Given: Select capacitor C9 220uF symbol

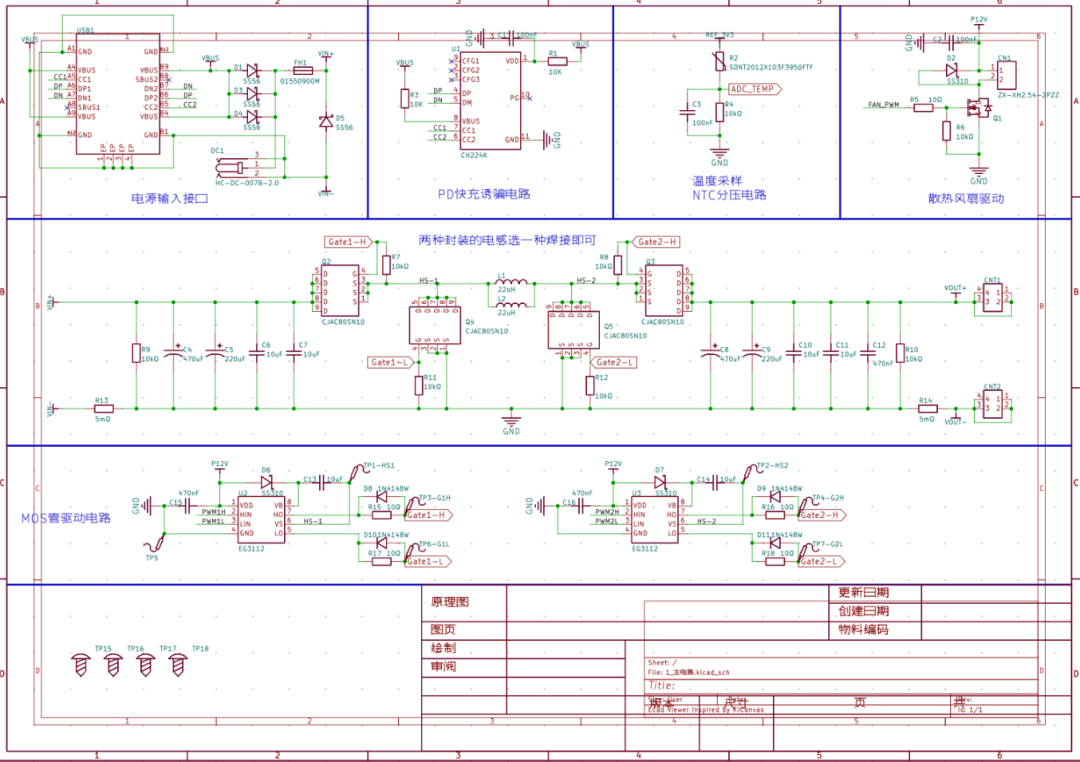Looking at the screenshot, I should tap(752, 353).
